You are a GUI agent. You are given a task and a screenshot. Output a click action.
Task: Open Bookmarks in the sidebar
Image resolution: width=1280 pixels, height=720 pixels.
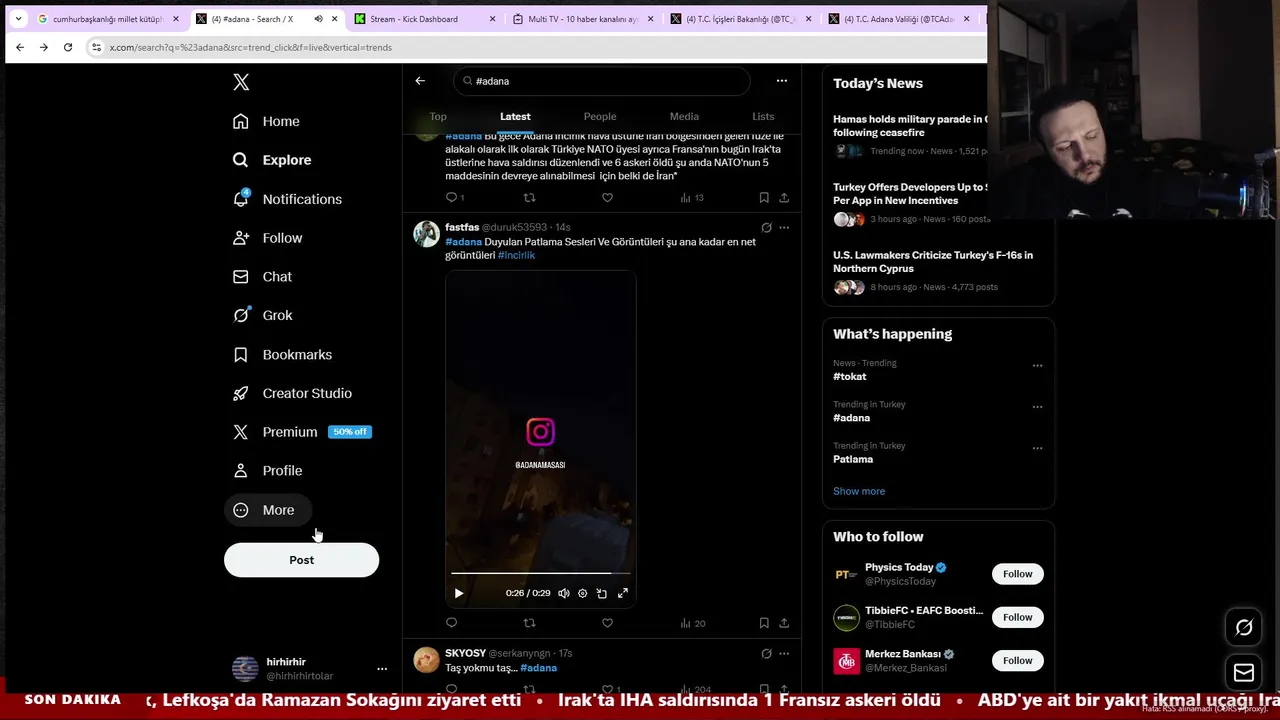pos(283,354)
